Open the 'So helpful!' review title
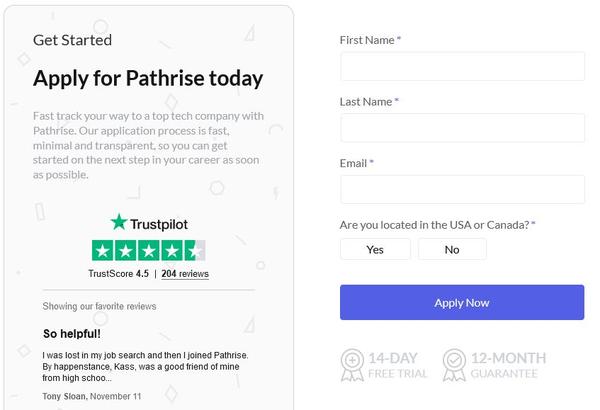Image resolution: width=600 pixels, height=410 pixels. click(x=72, y=334)
